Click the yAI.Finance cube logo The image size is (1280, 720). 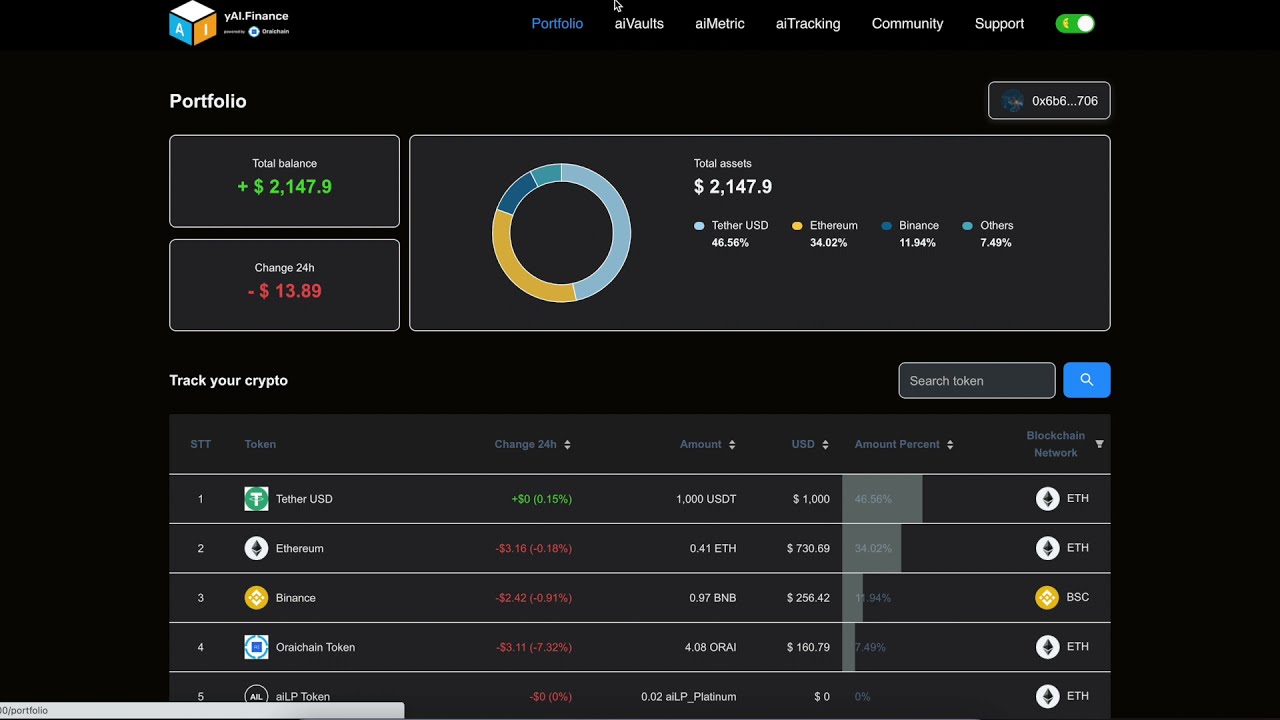pos(193,23)
